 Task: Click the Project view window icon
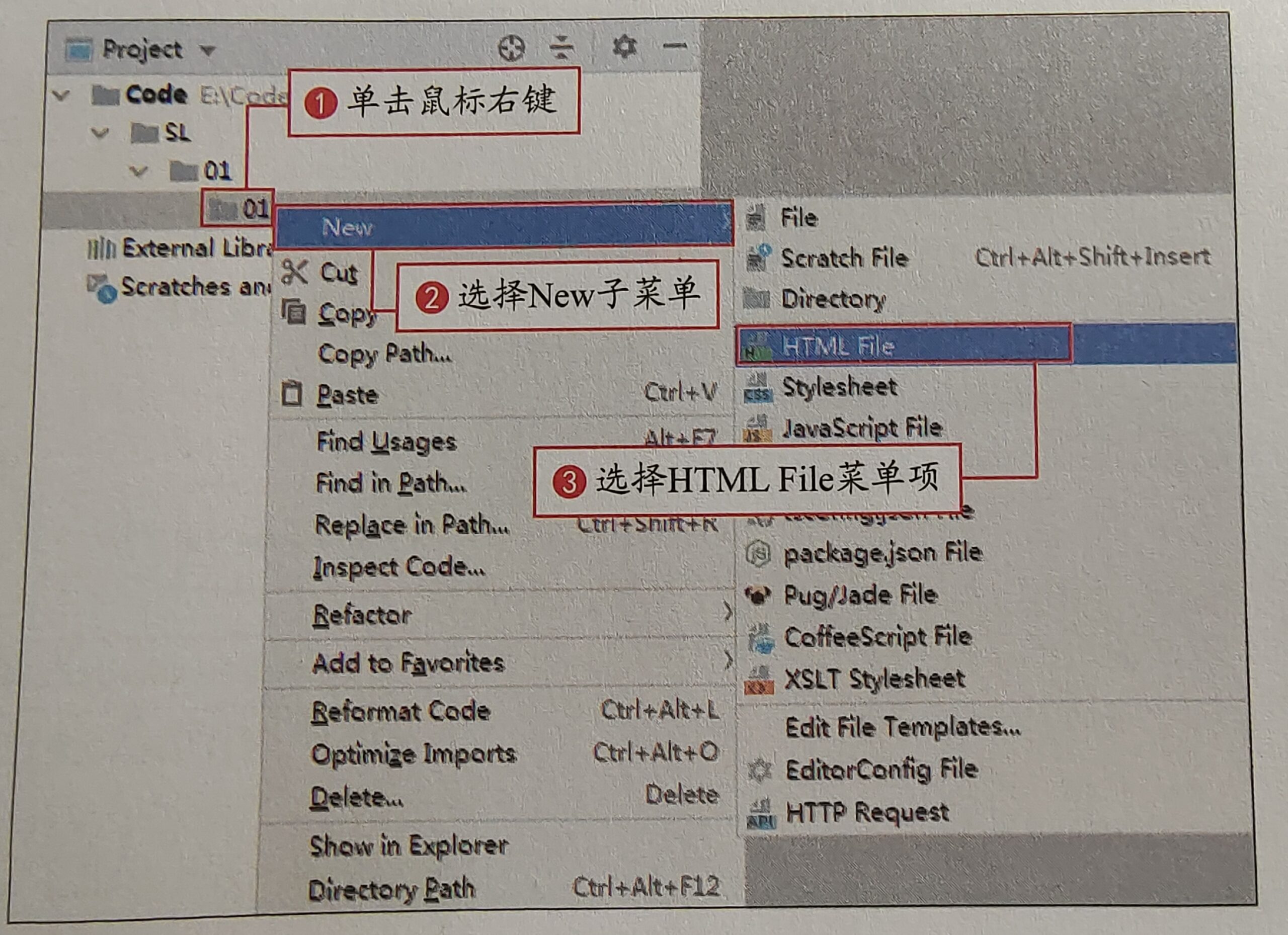click(x=79, y=50)
